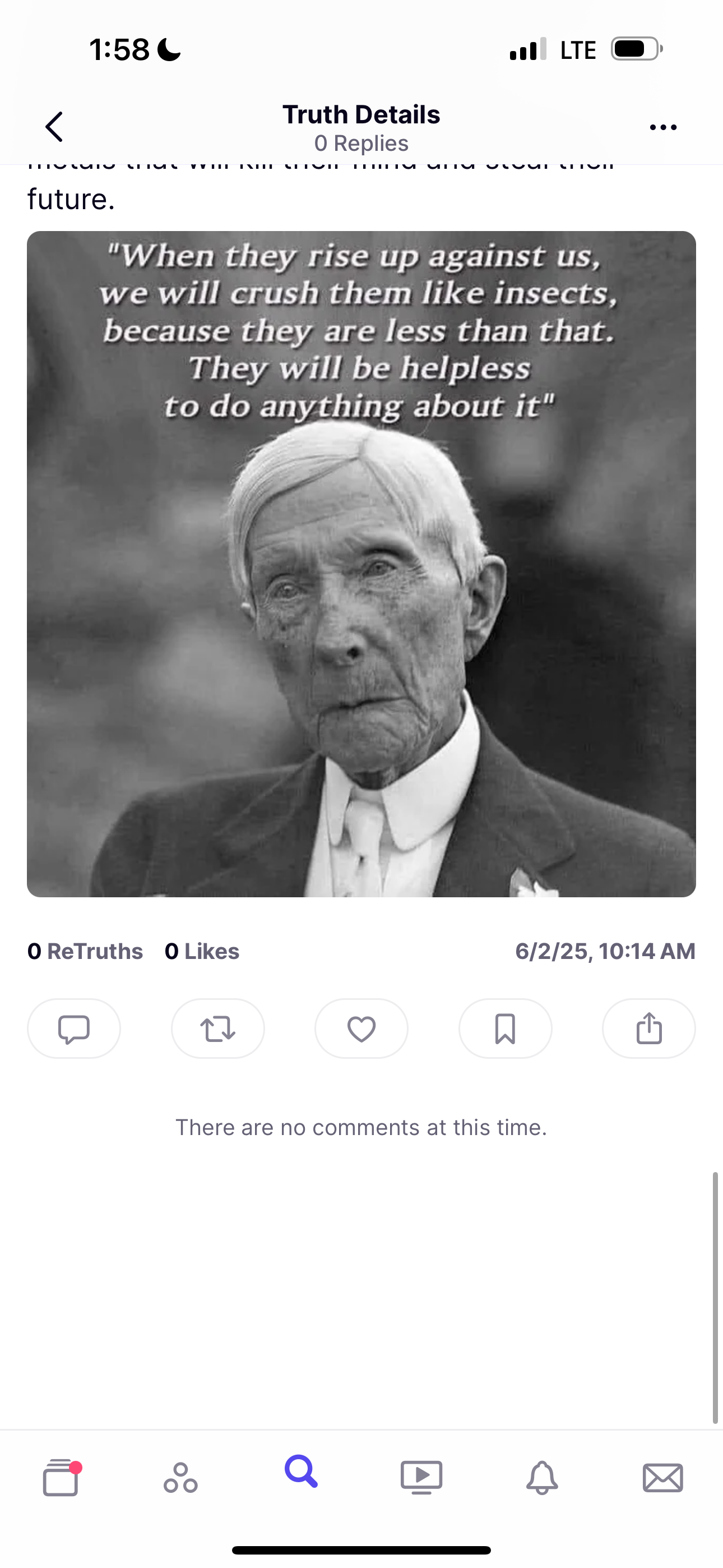View the 0 ReTruths list
The width and height of the screenshot is (723, 1568).
click(x=85, y=951)
